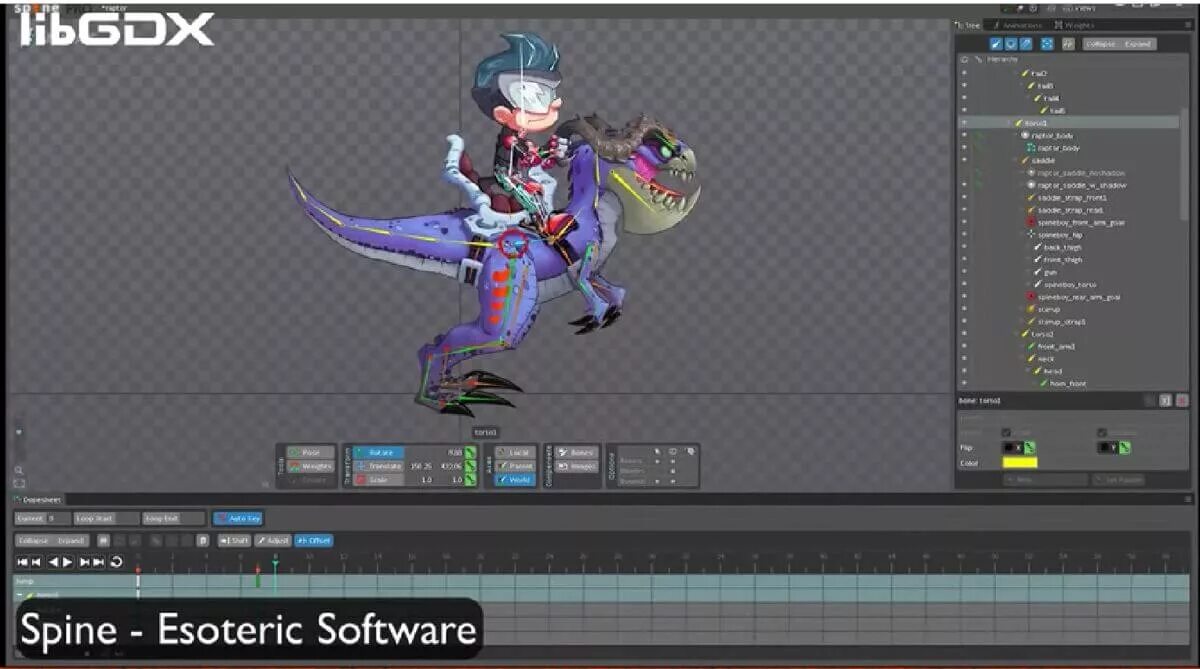Collapse the torso2 tree node
The image size is (1200, 669).
pos(1016,334)
